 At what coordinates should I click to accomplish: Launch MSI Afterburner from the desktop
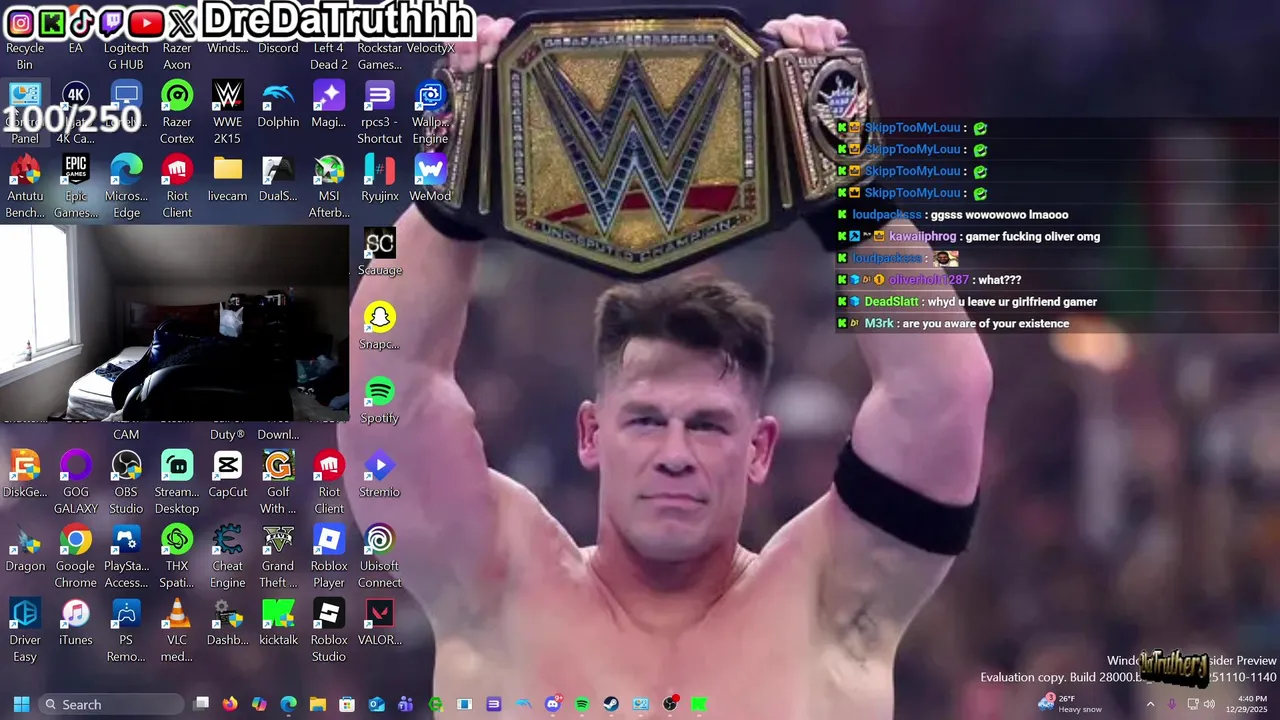(x=329, y=187)
